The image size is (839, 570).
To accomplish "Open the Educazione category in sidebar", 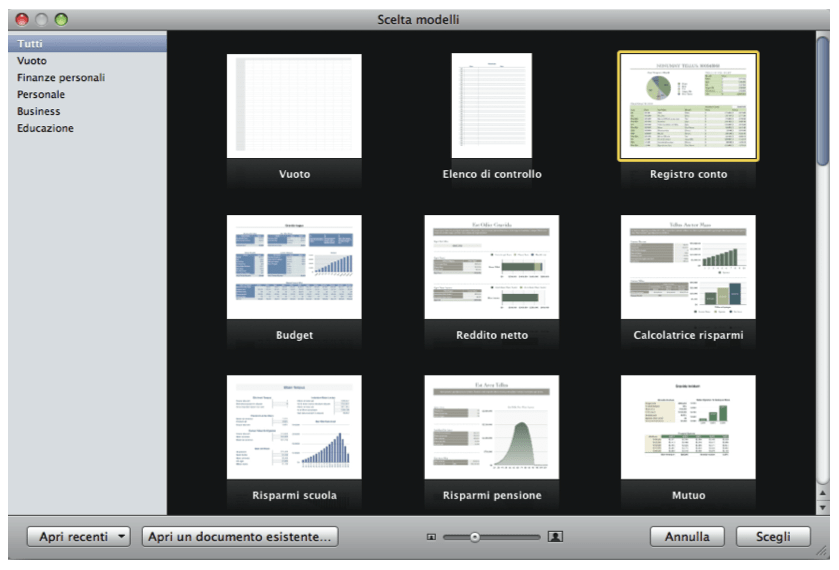I will click(45, 128).
